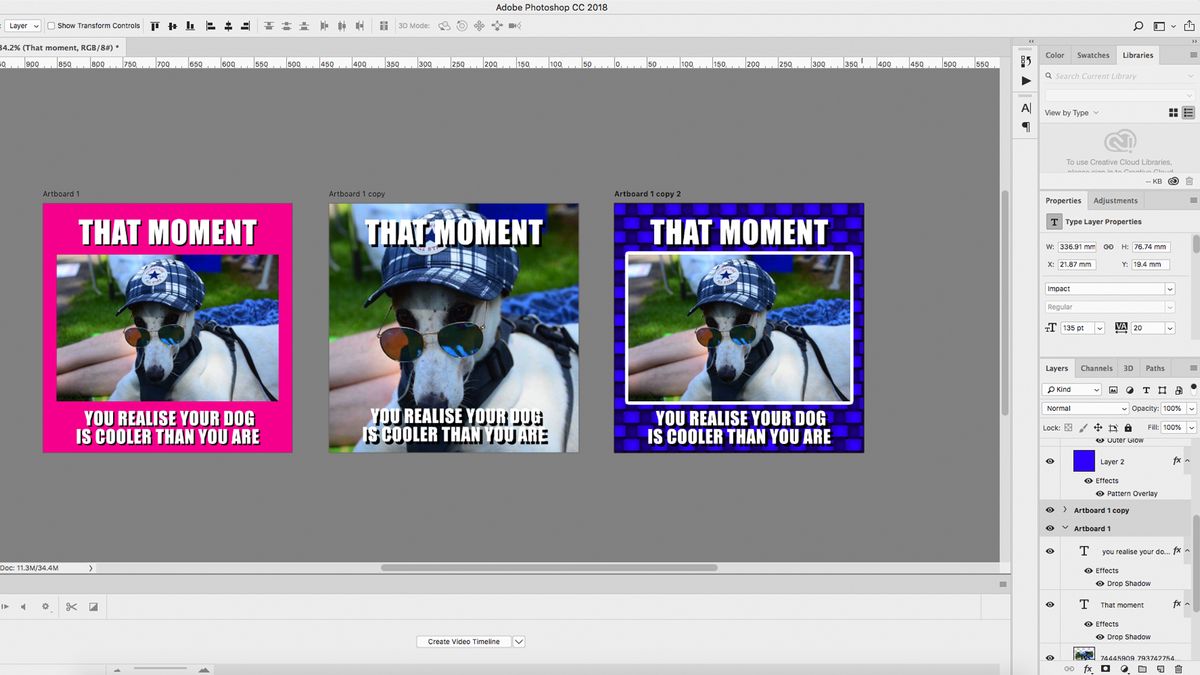
Task: Toggle visibility of the That moment layer
Action: 1050,604
